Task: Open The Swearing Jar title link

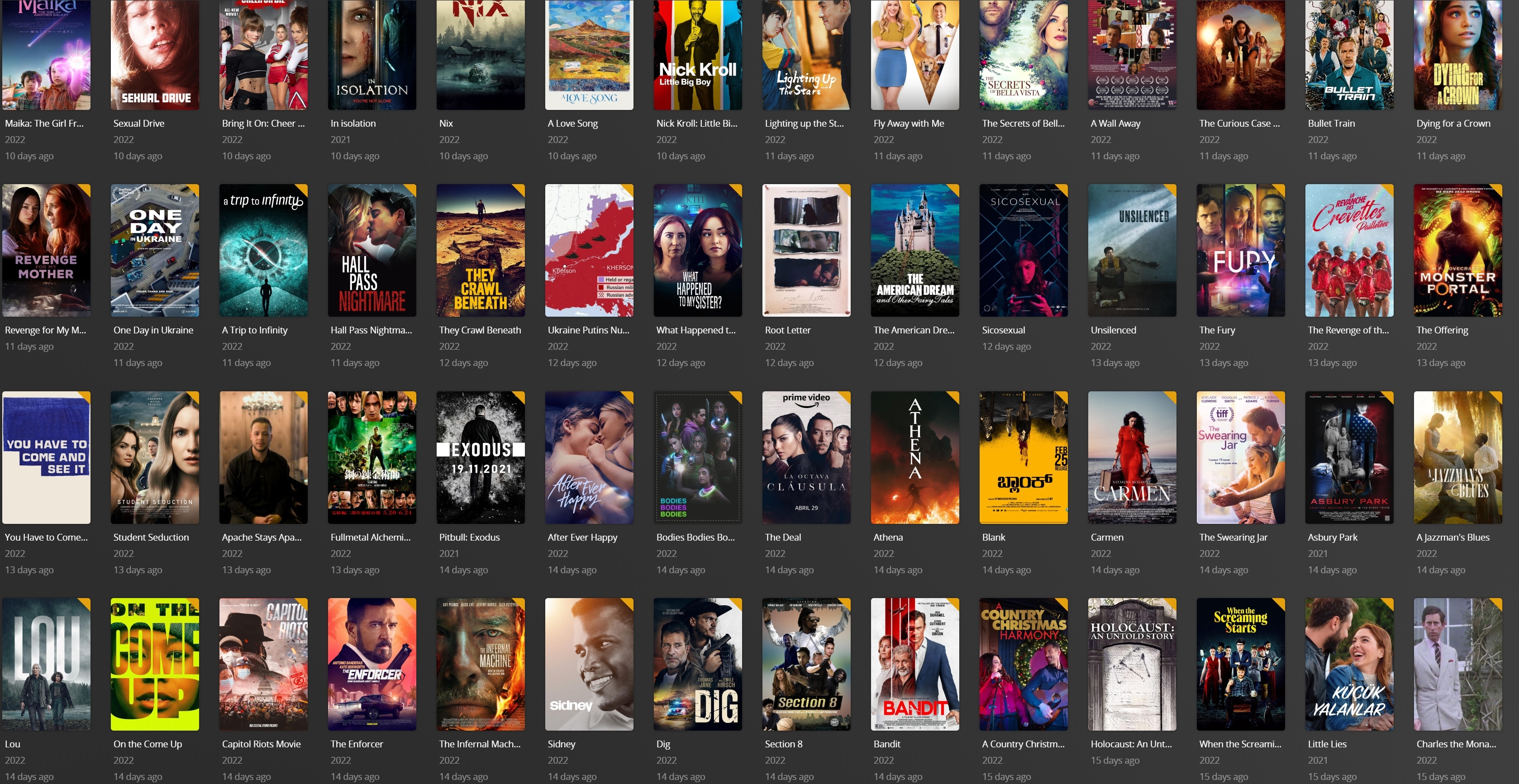Action: pos(1233,537)
